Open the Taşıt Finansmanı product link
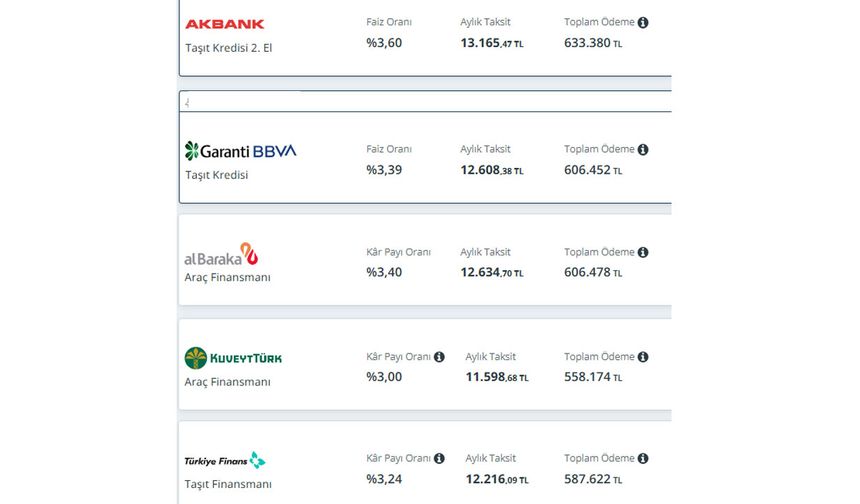 click(x=228, y=484)
